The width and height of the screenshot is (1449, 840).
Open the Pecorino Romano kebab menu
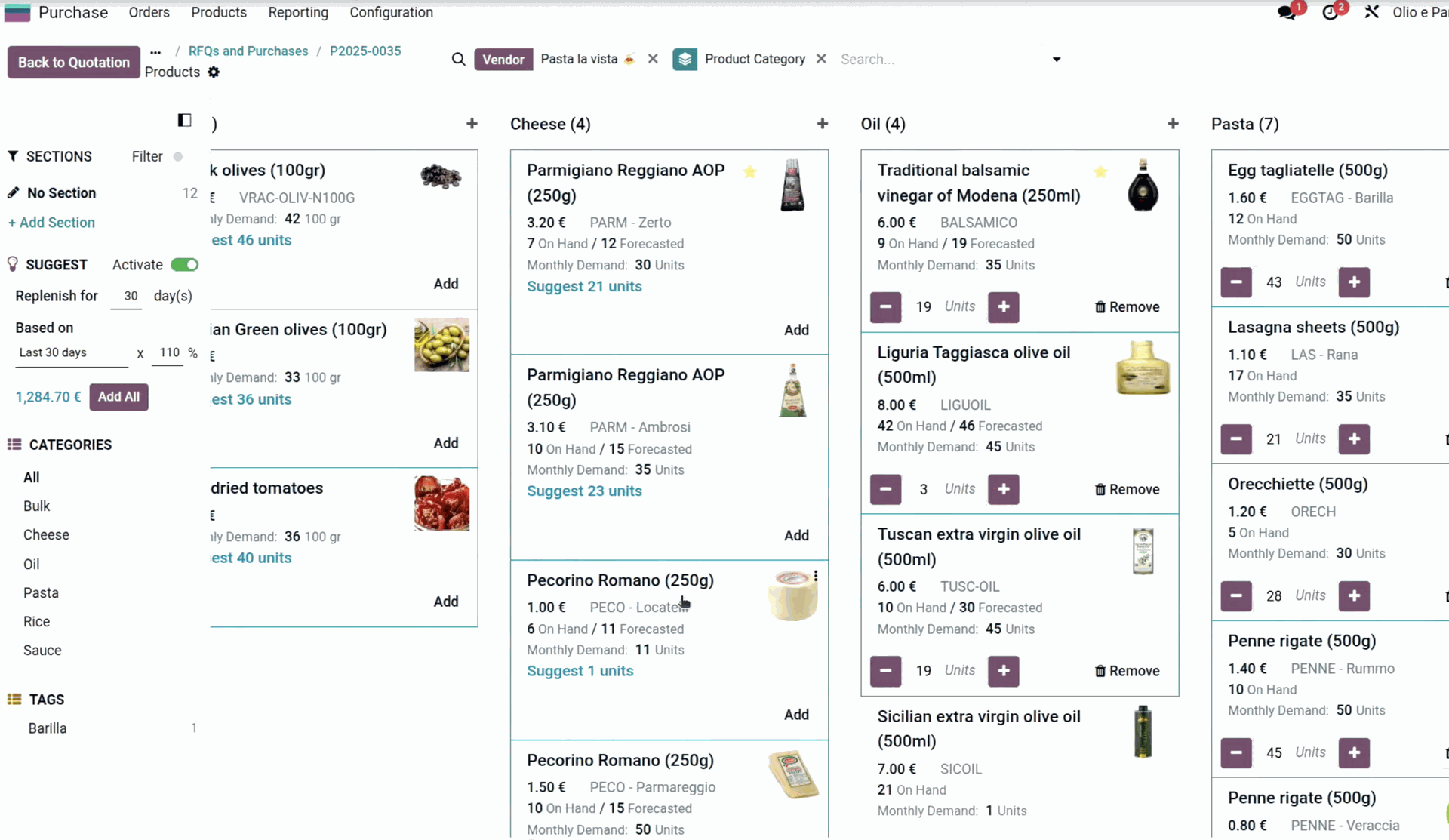point(815,575)
